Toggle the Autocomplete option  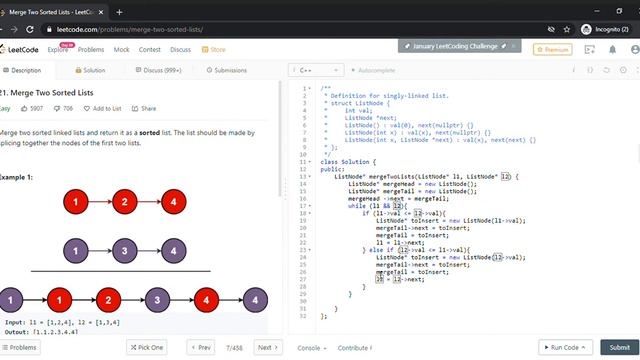click(x=373, y=70)
